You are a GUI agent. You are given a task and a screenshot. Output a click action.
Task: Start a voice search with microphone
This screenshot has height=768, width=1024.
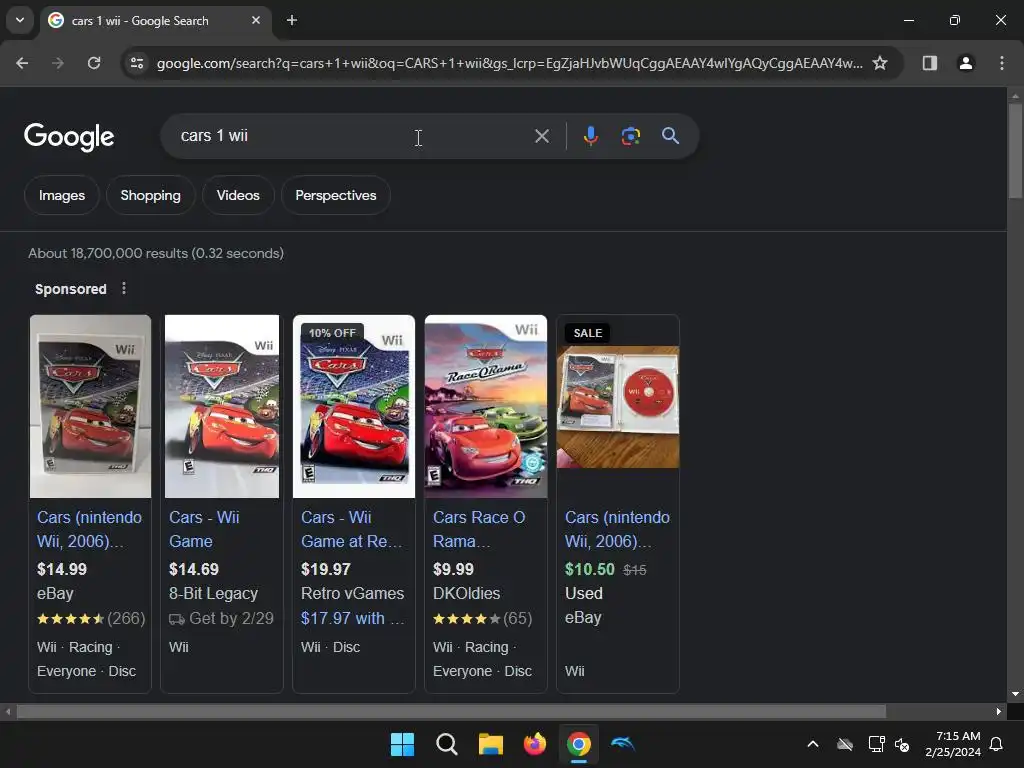[x=590, y=136]
